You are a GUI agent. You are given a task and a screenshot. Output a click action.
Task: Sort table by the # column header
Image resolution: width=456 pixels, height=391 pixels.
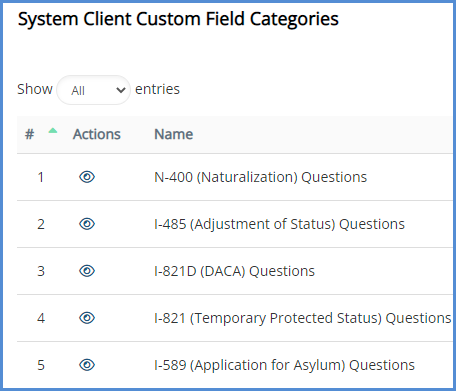coord(30,134)
